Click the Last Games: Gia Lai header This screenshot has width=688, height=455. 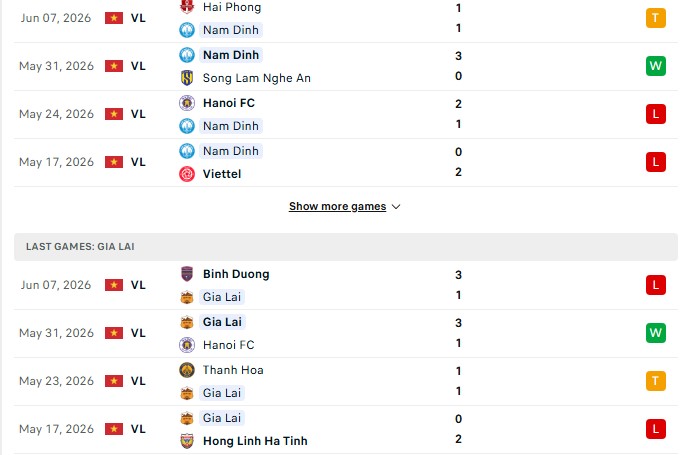tap(346, 247)
